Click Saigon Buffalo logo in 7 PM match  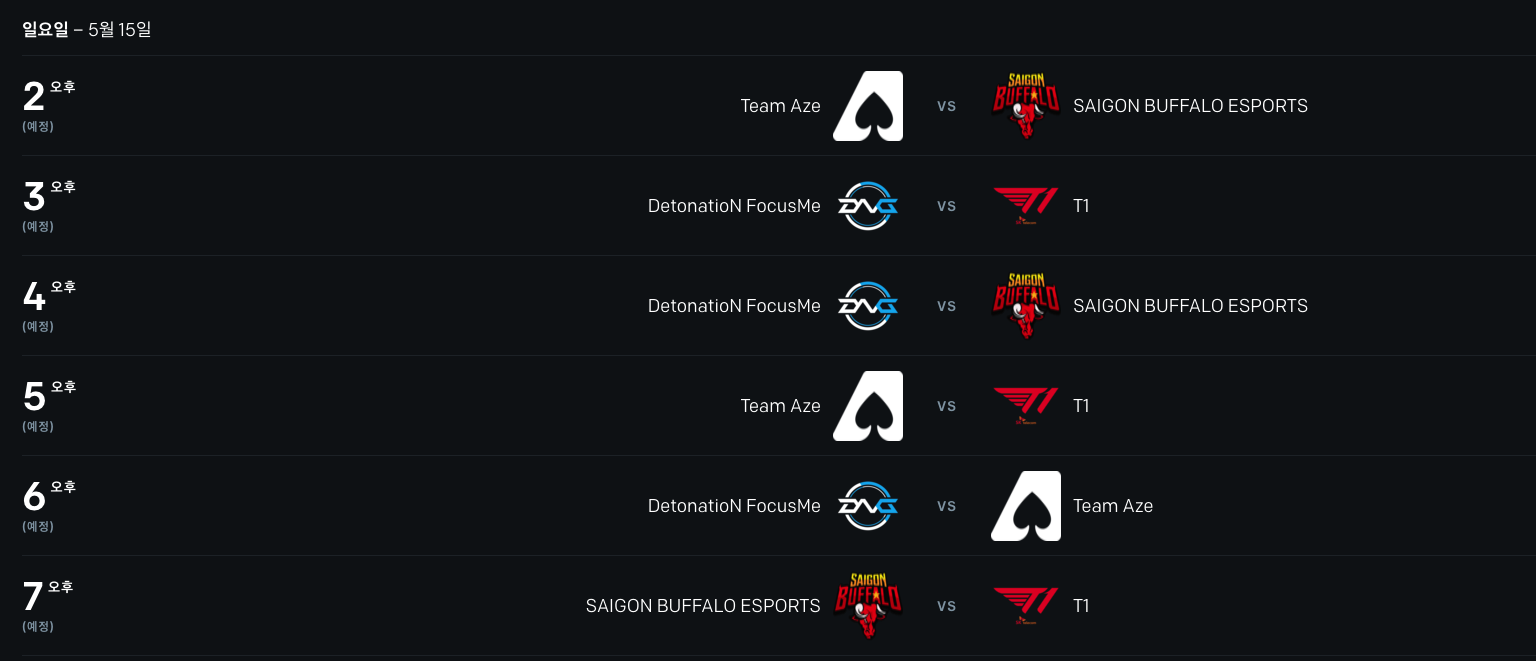(x=868, y=606)
